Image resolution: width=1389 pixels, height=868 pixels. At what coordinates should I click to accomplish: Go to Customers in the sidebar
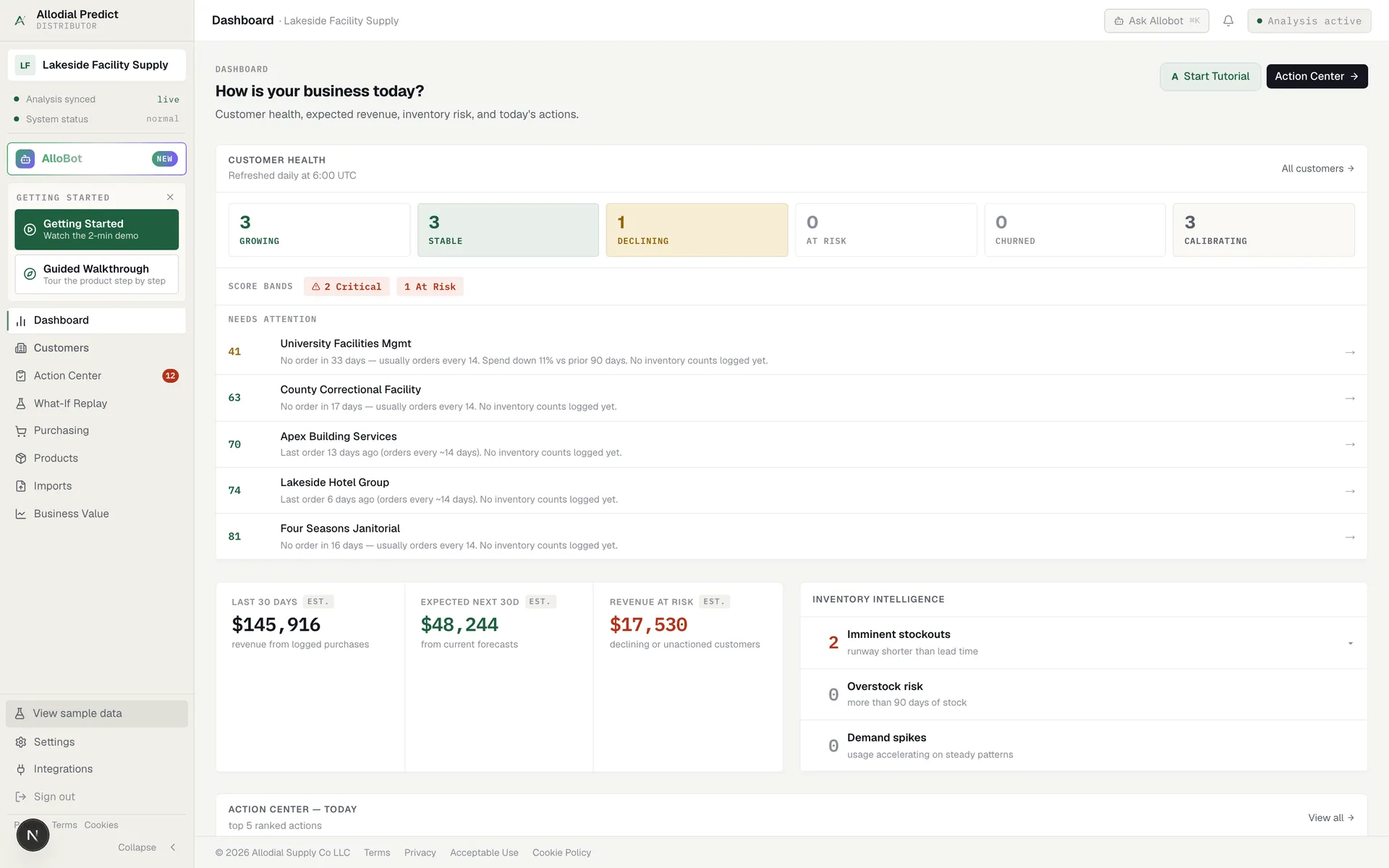click(x=97, y=348)
